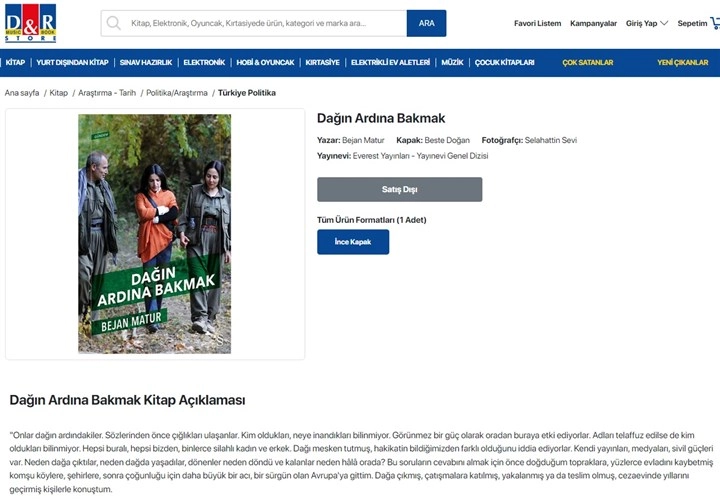Click the magnifier icon in search bar
Image resolution: width=720 pixels, height=504 pixels.
click(113, 23)
